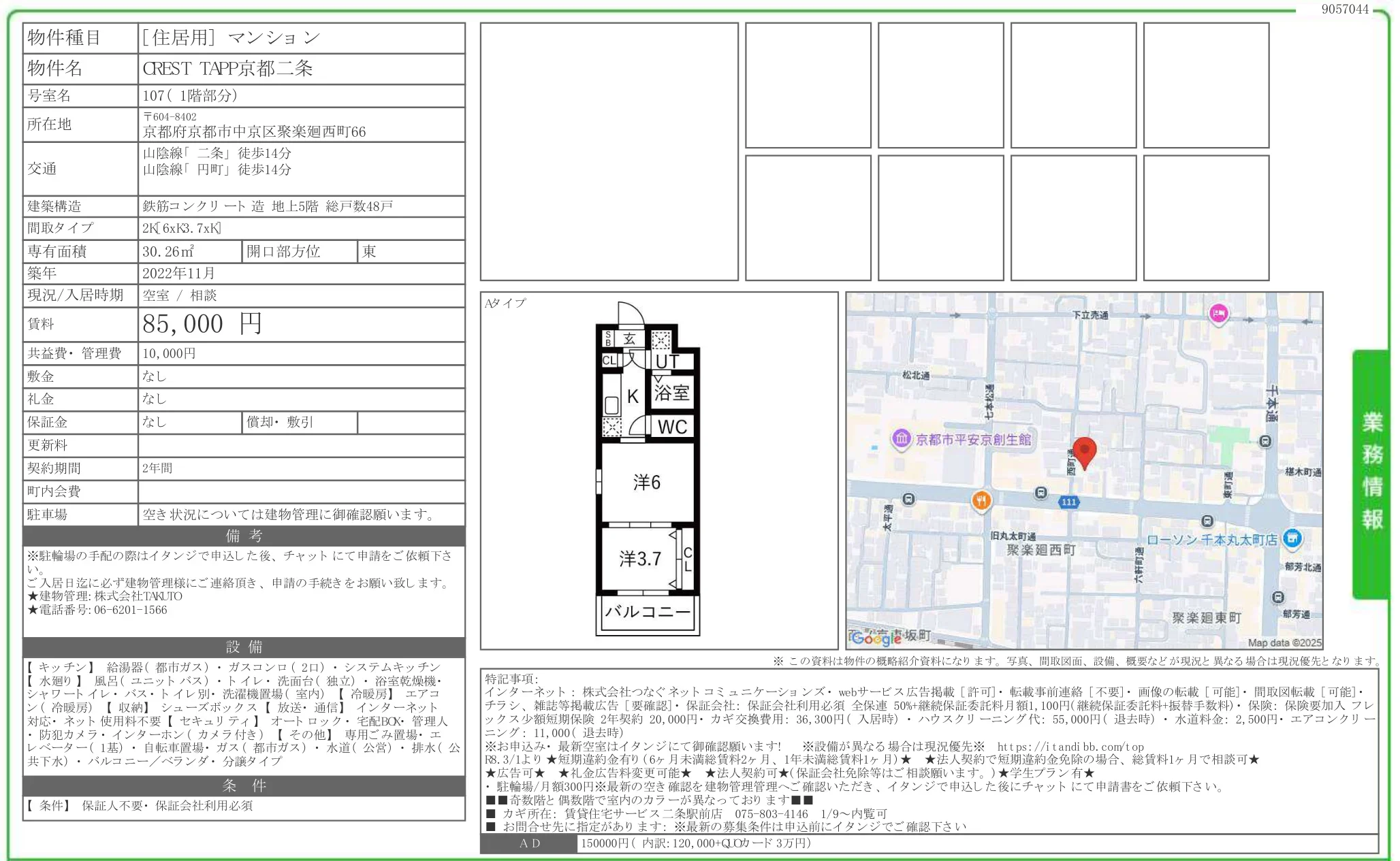Click the blue route 111 road shield
This screenshot has width=1400, height=861.
tap(1069, 503)
